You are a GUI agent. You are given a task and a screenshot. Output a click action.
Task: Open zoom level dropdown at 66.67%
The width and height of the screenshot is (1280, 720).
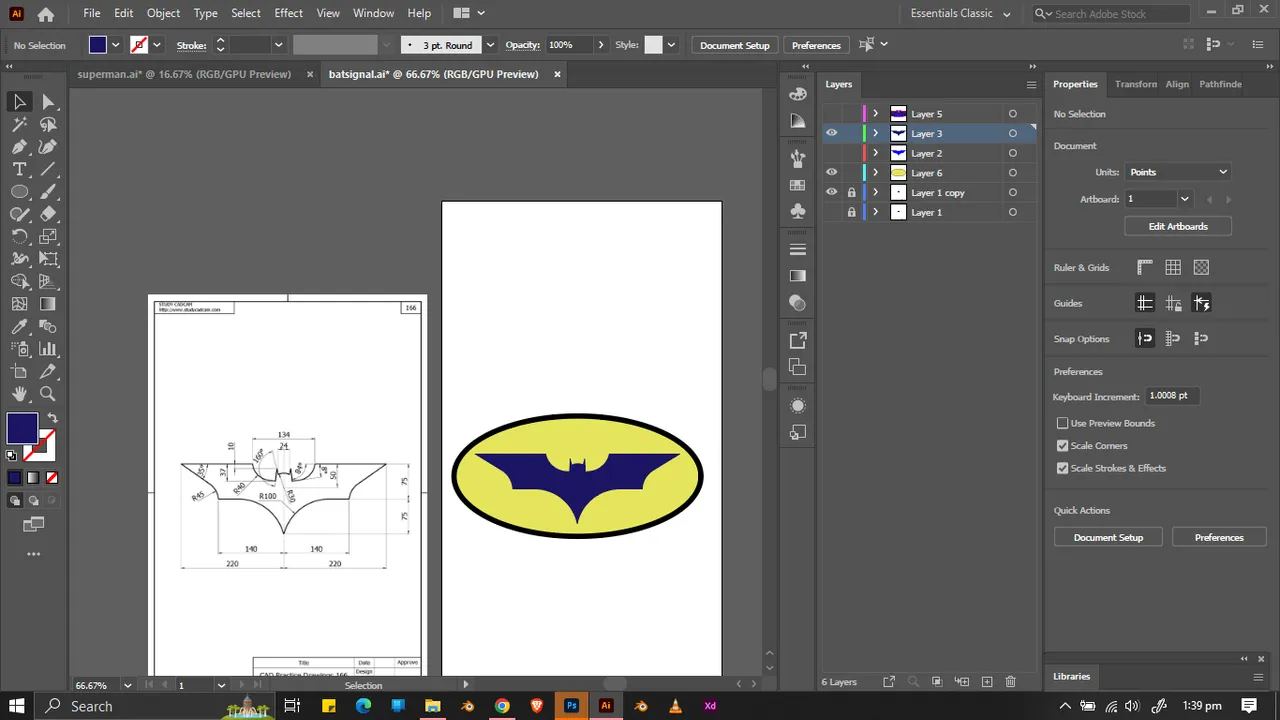point(127,686)
